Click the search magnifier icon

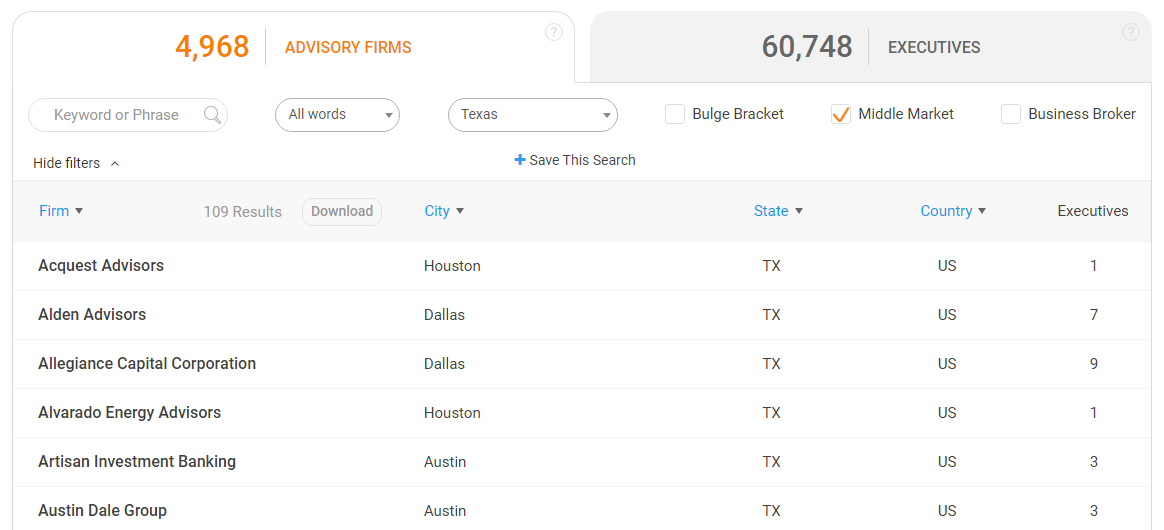click(x=212, y=115)
